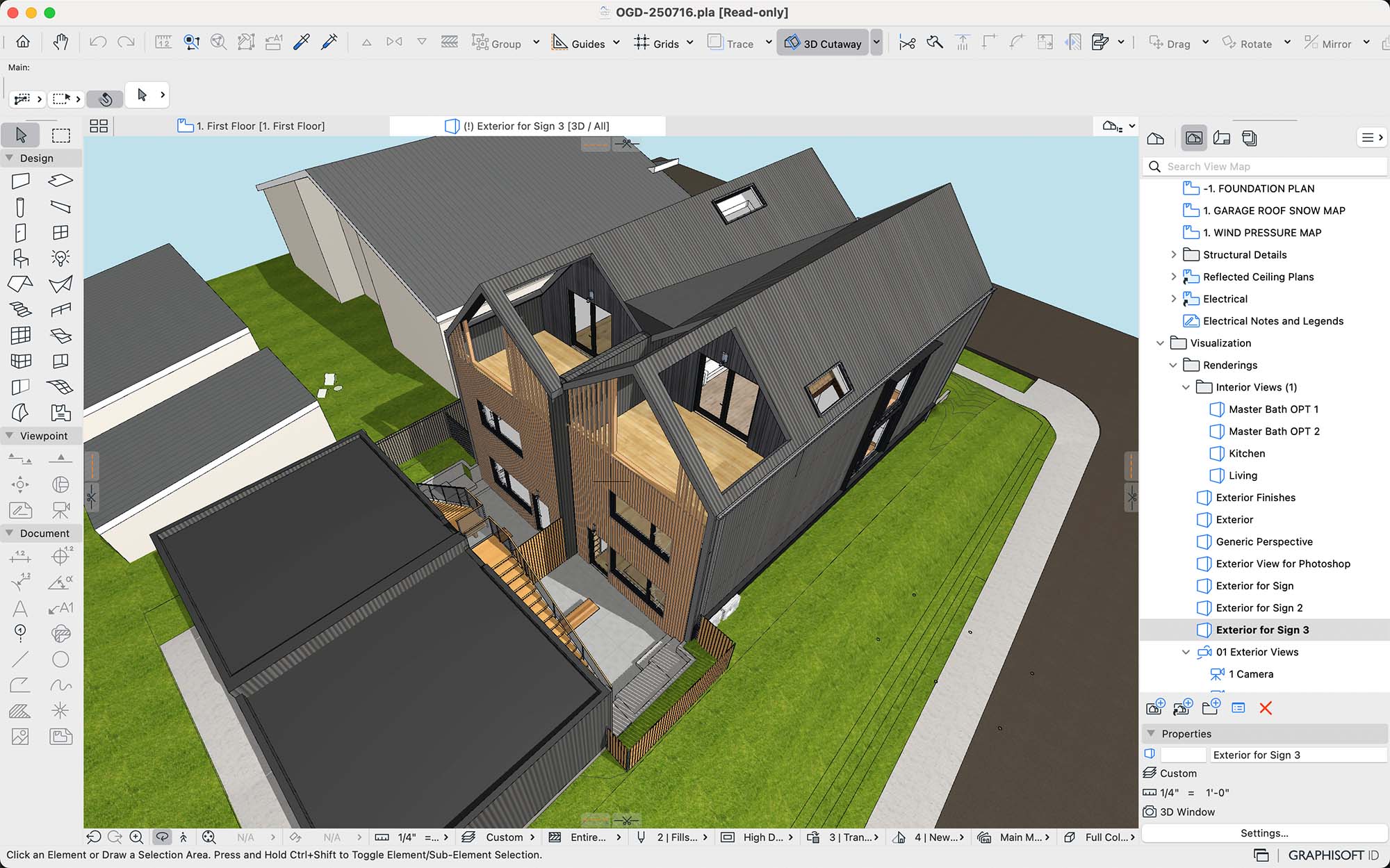The image size is (1390, 868).
Task: Open the Marquee selection tool
Action: click(x=61, y=134)
